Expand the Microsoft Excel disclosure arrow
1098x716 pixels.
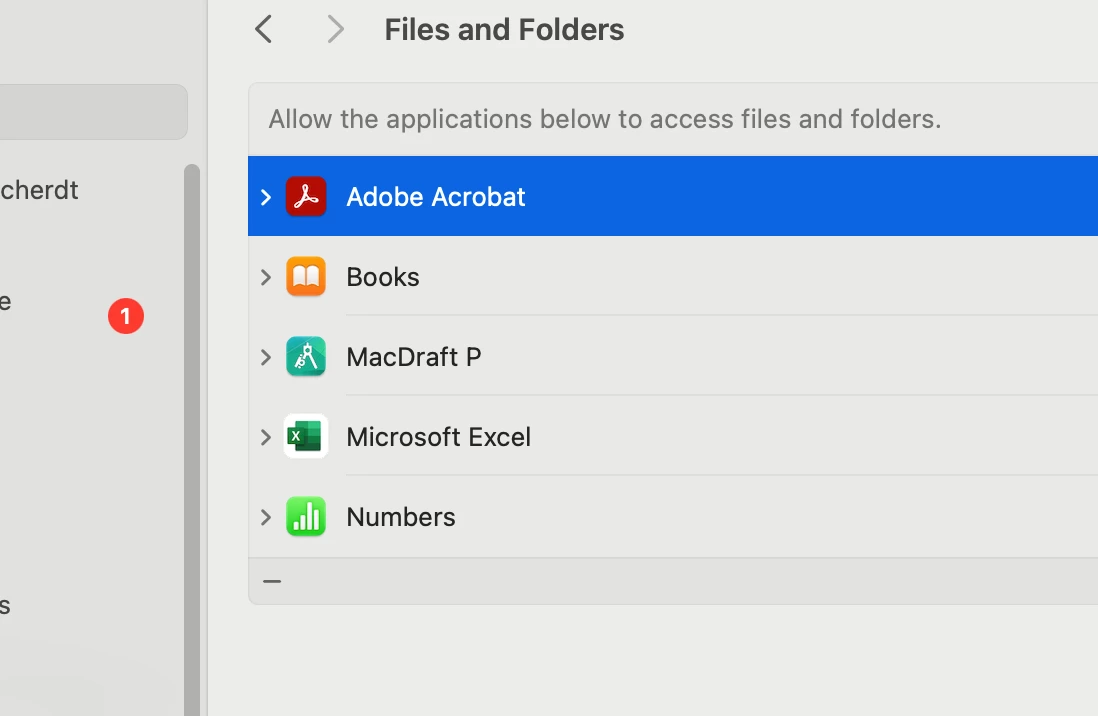click(266, 437)
